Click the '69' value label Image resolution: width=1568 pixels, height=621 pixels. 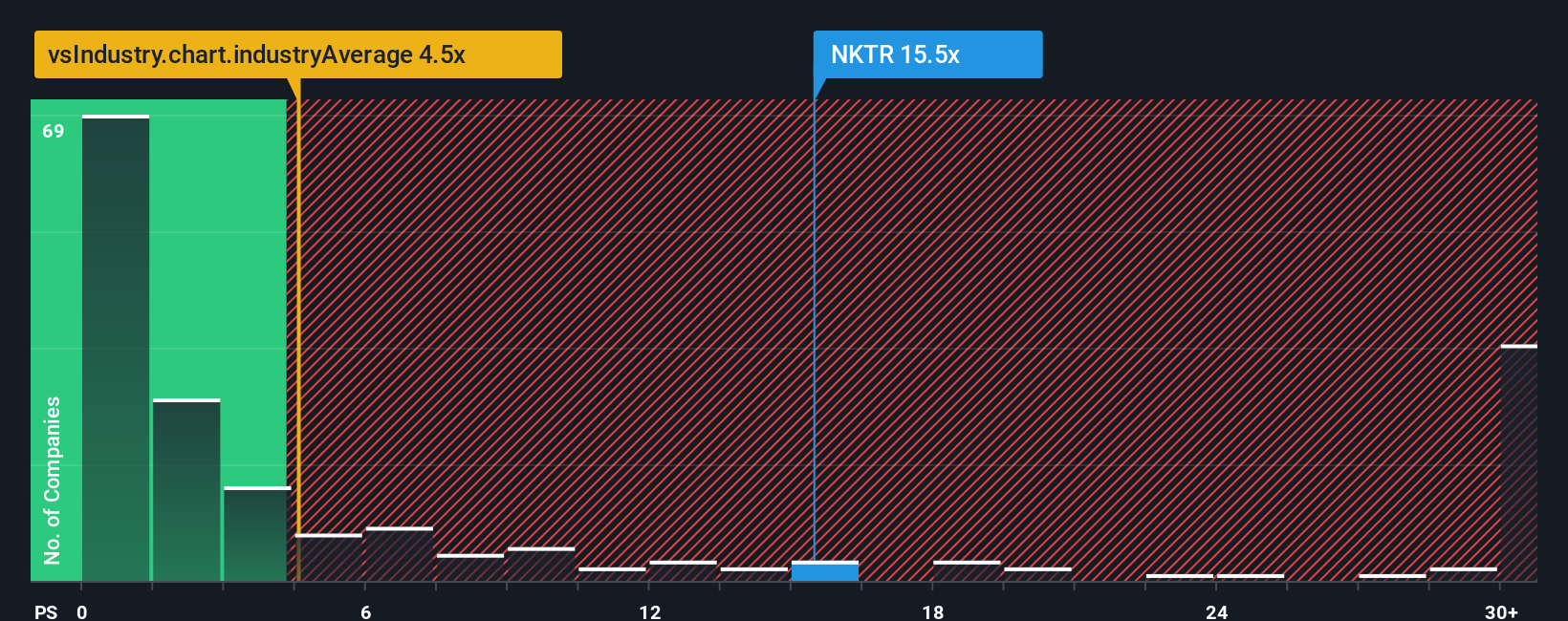coord(54,131)
